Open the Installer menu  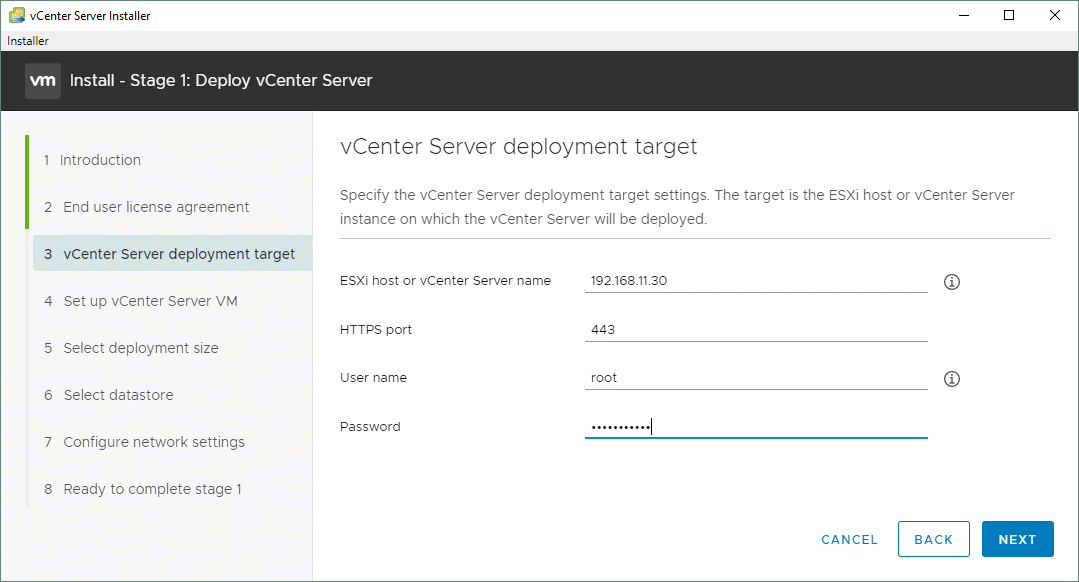click(28, 41)
